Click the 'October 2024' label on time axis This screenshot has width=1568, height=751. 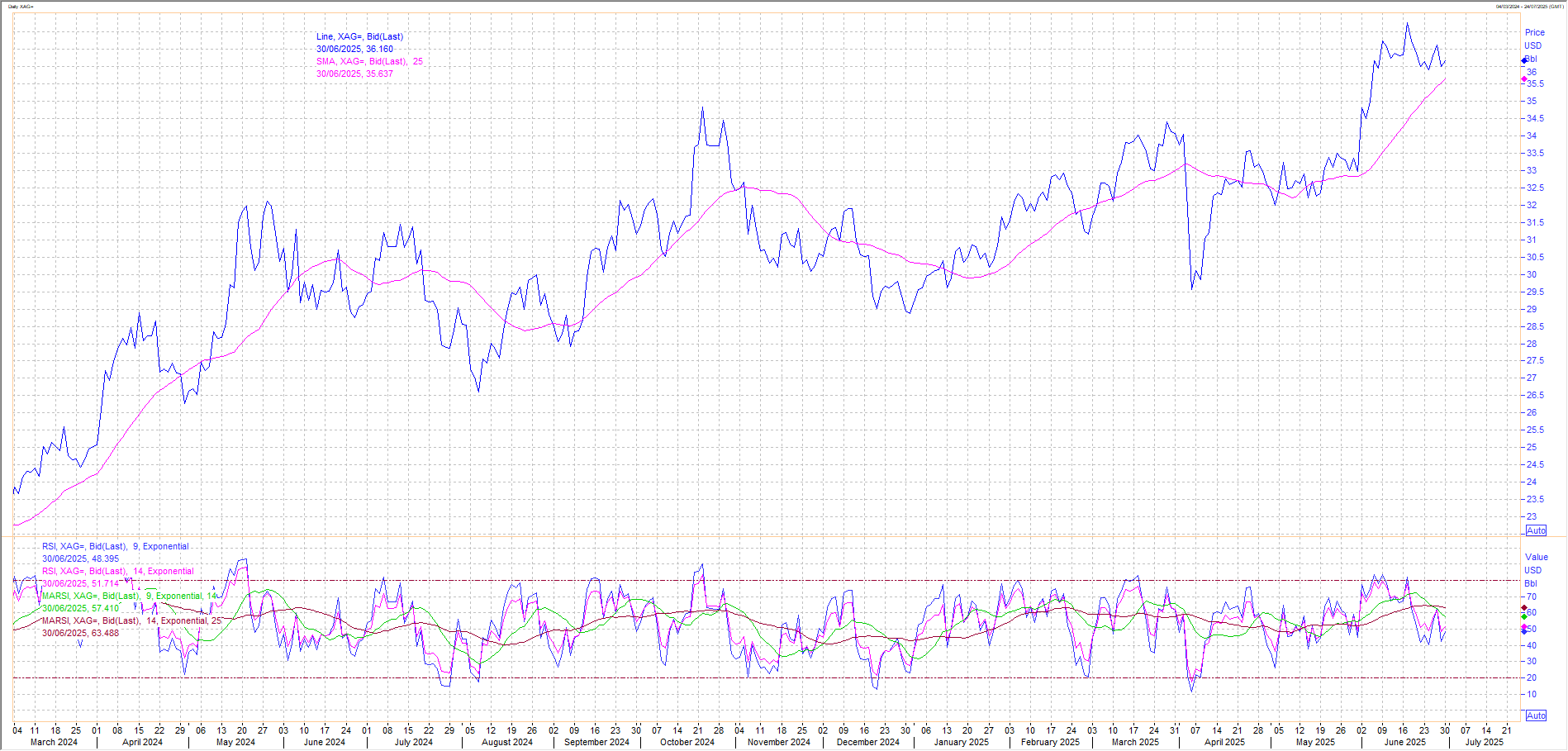(687, 742)
